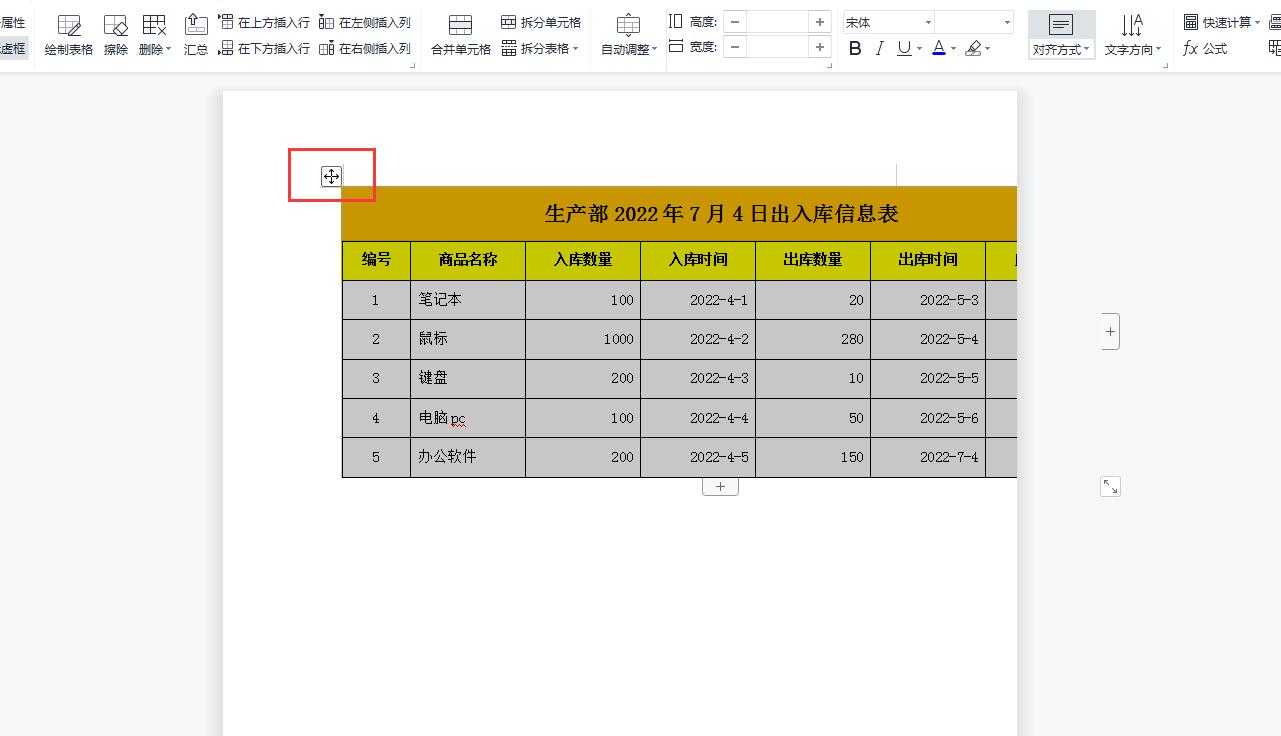Viewport: 1281px width, 736px height.
Task: Open the 公式 (Formula) tool
Action: [1207, 47]
